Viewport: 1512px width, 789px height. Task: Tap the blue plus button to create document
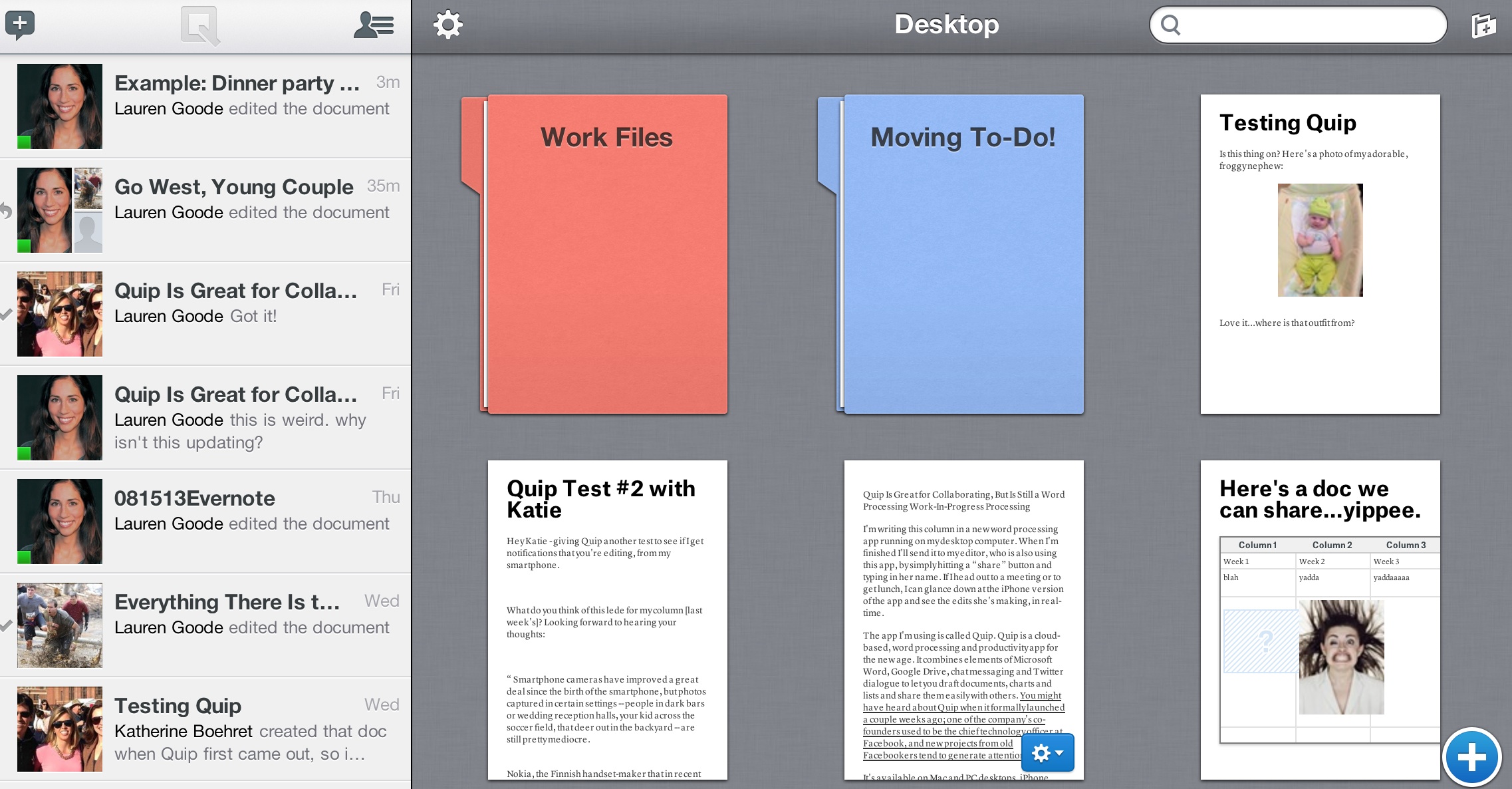1473,756
